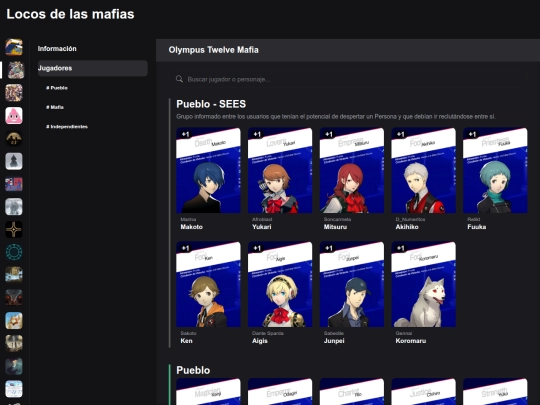Click the +1 badge on Aigis's card
The width and height of the screenshot is (540, 405).
pyautogui.click(x=257, y=248)
